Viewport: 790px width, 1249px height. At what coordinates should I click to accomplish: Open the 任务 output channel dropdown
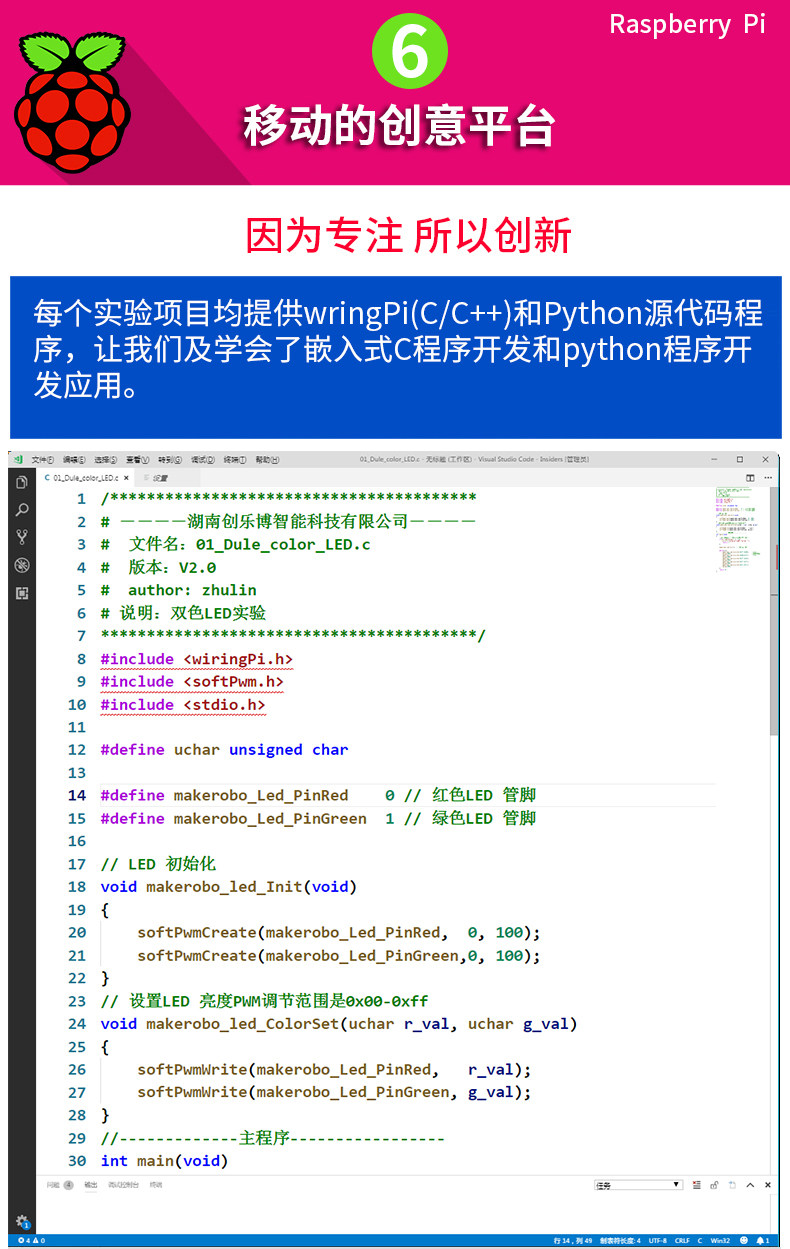click(638, 1185)
